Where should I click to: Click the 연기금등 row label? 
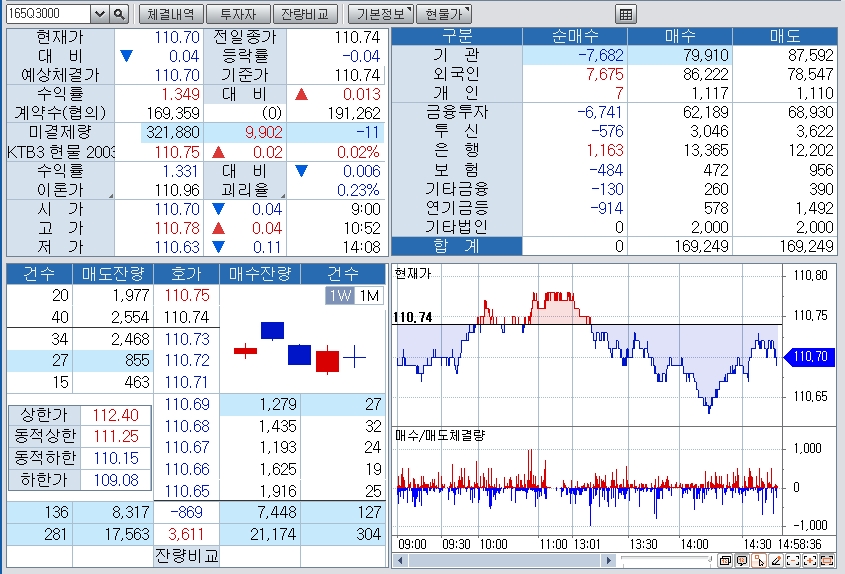(x=456, y=208)
